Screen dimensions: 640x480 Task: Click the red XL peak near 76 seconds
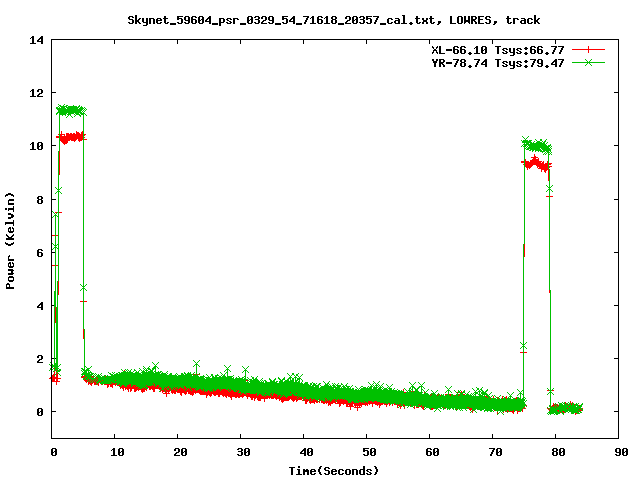pos(537,164)
